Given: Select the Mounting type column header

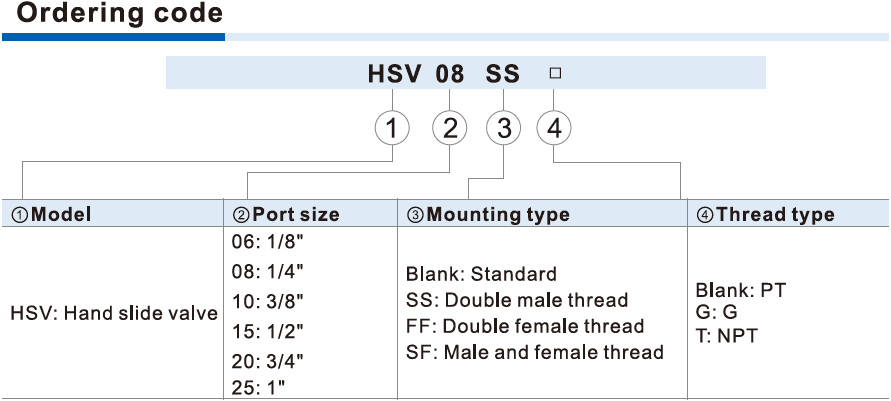Looking at the screenshot, I should tap(487, 214).
